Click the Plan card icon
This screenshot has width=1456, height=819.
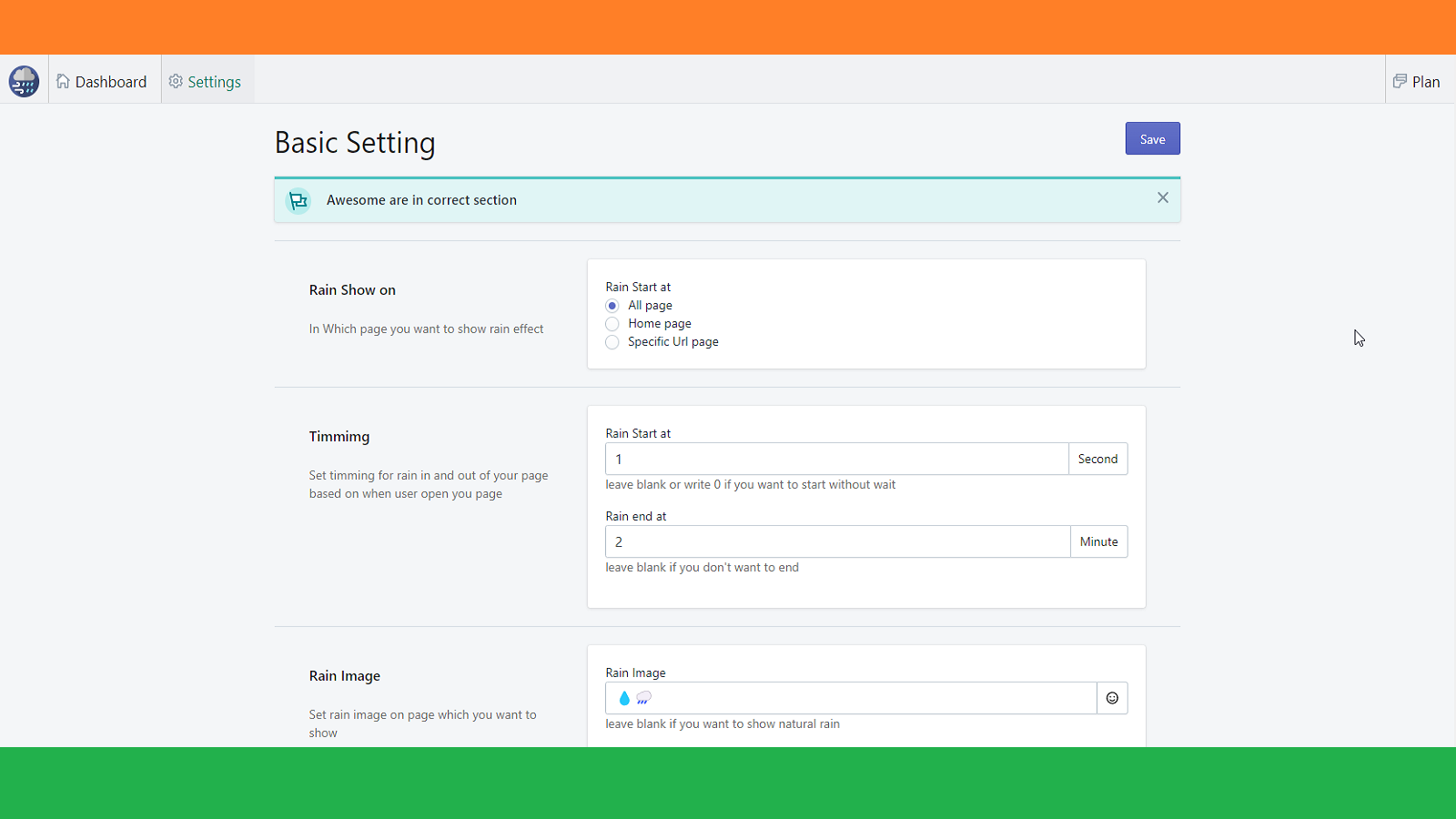[x=1400, y=82]
